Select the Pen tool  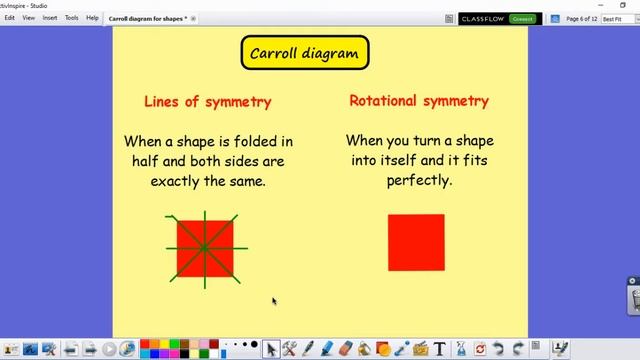(308, 349)
